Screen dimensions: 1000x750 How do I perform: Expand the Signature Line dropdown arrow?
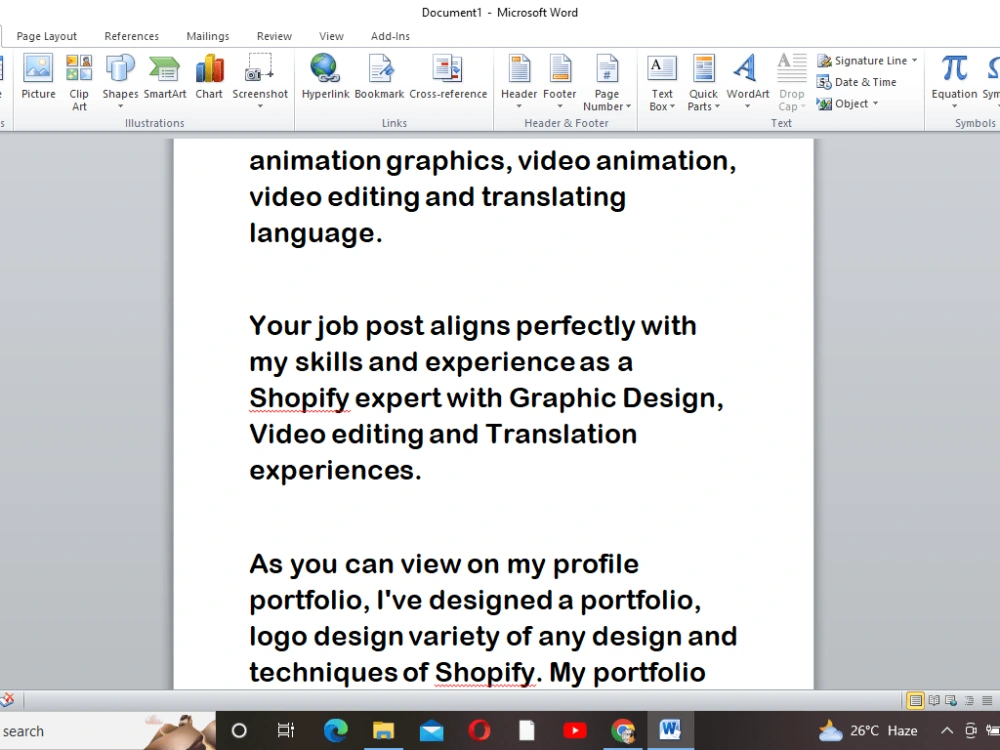pos(915,61)
